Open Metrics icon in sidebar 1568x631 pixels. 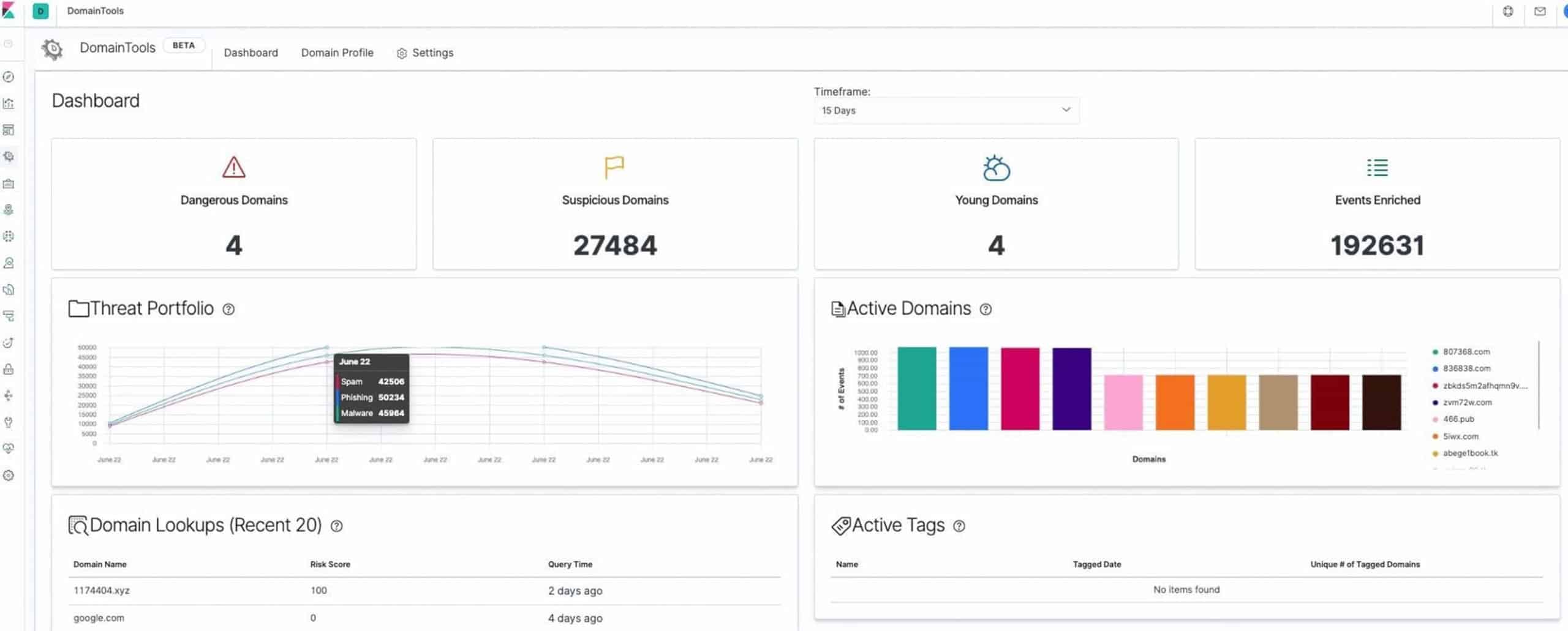point(9,263)
